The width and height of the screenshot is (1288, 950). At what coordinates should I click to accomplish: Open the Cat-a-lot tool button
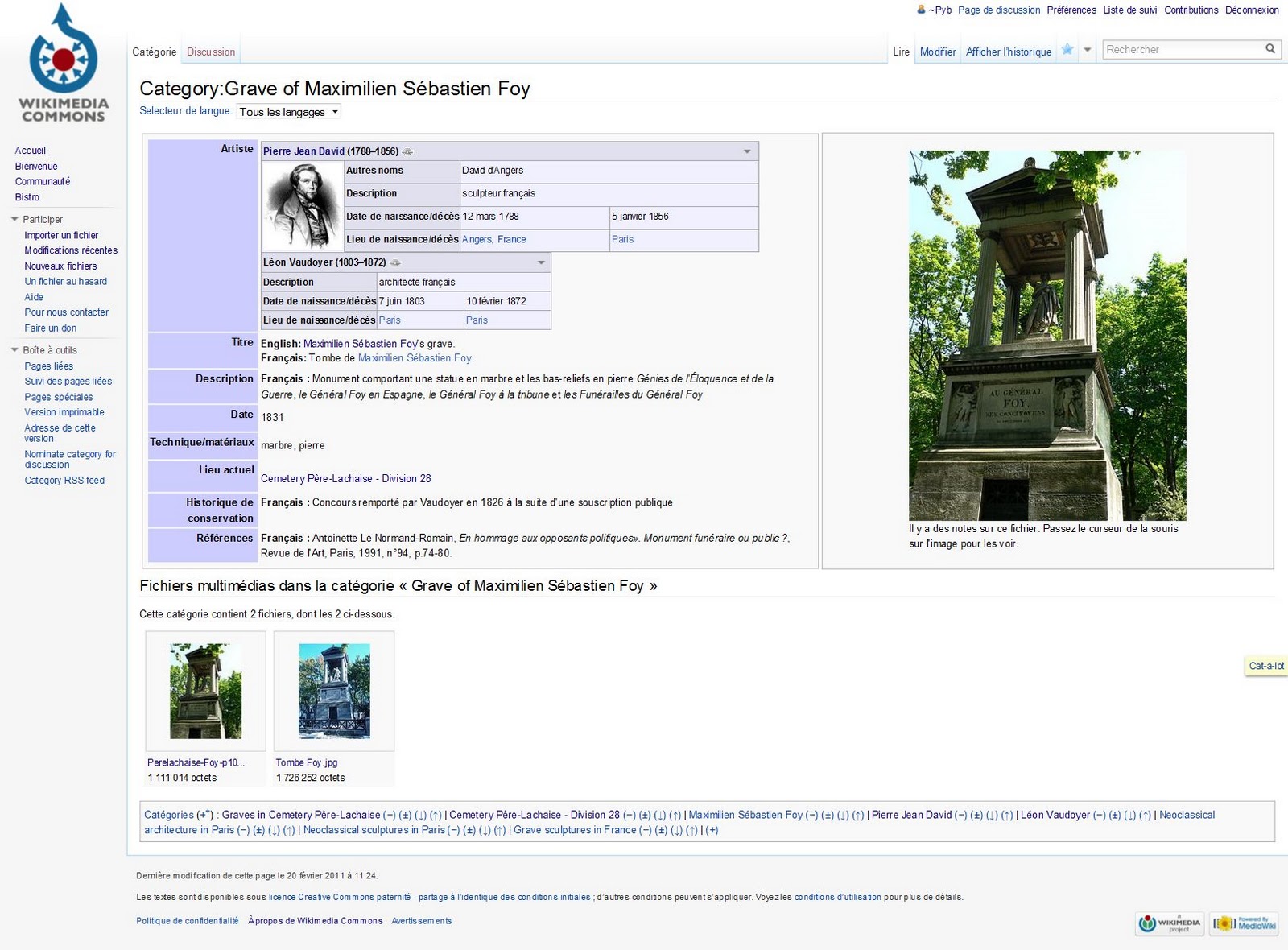pyautogui.click(x=1265, y=666)
